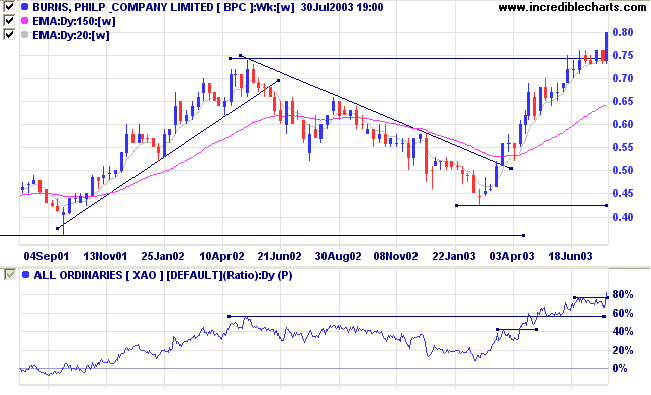Select the EMA:Dy:20:[w] legend label

[x=71, y=35]
